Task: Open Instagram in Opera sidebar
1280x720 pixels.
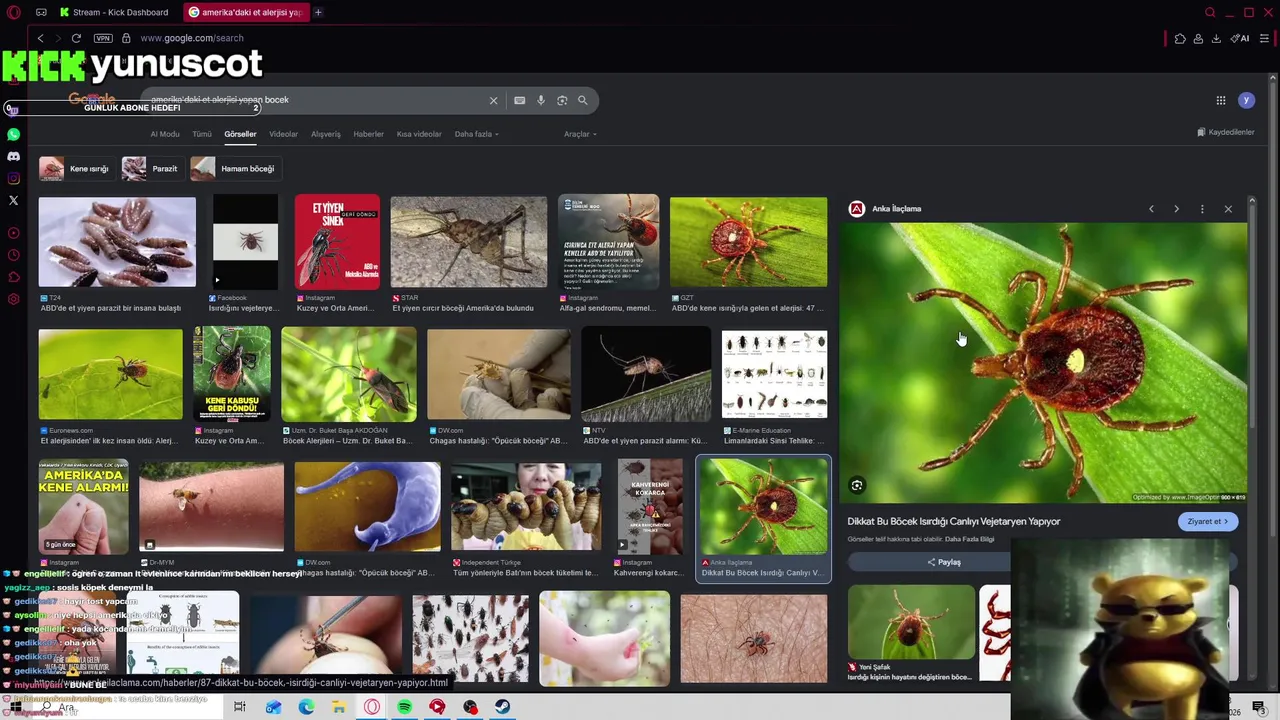Action: (13, 178)
